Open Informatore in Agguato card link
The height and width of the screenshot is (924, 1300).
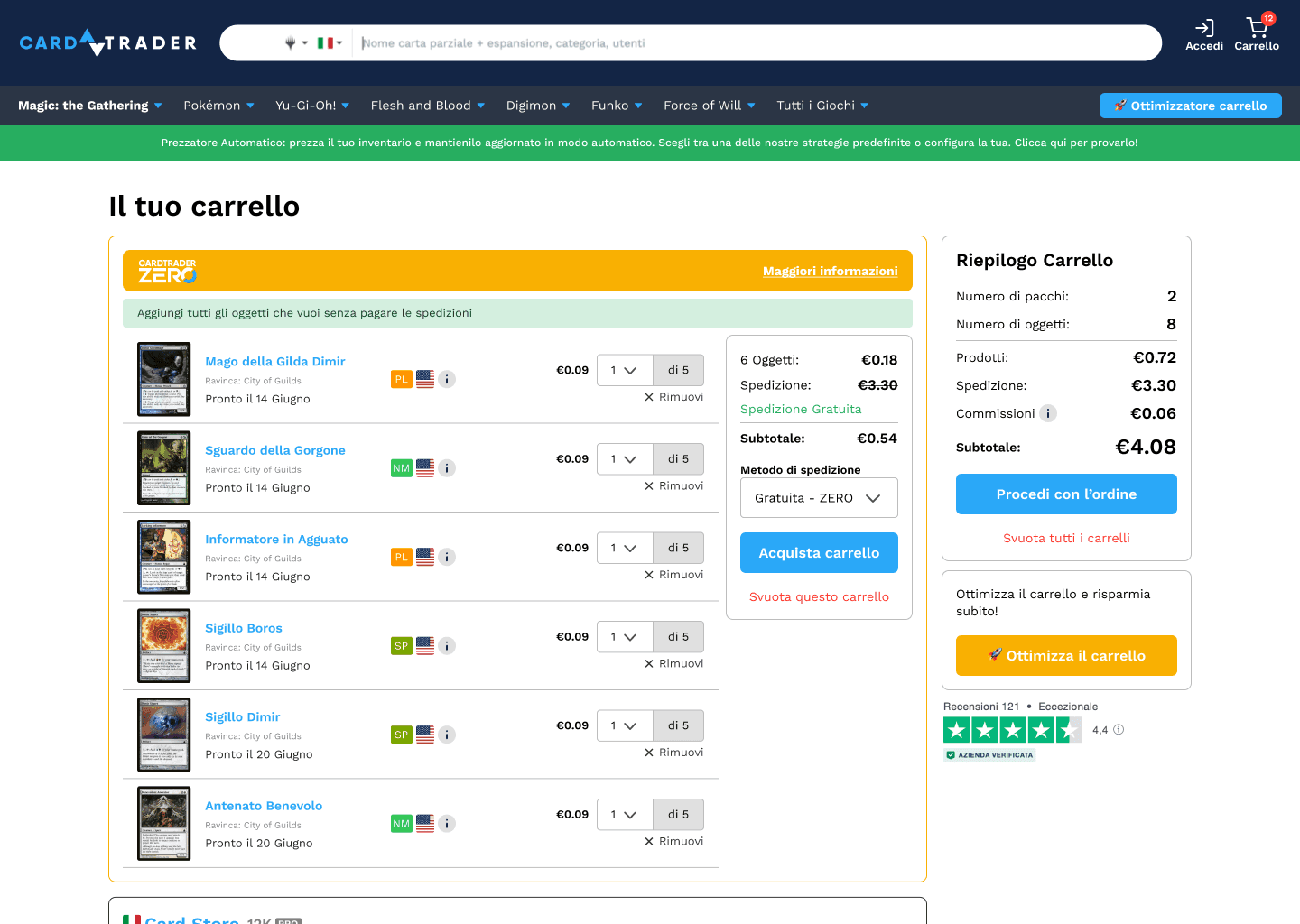click(276, 540)
